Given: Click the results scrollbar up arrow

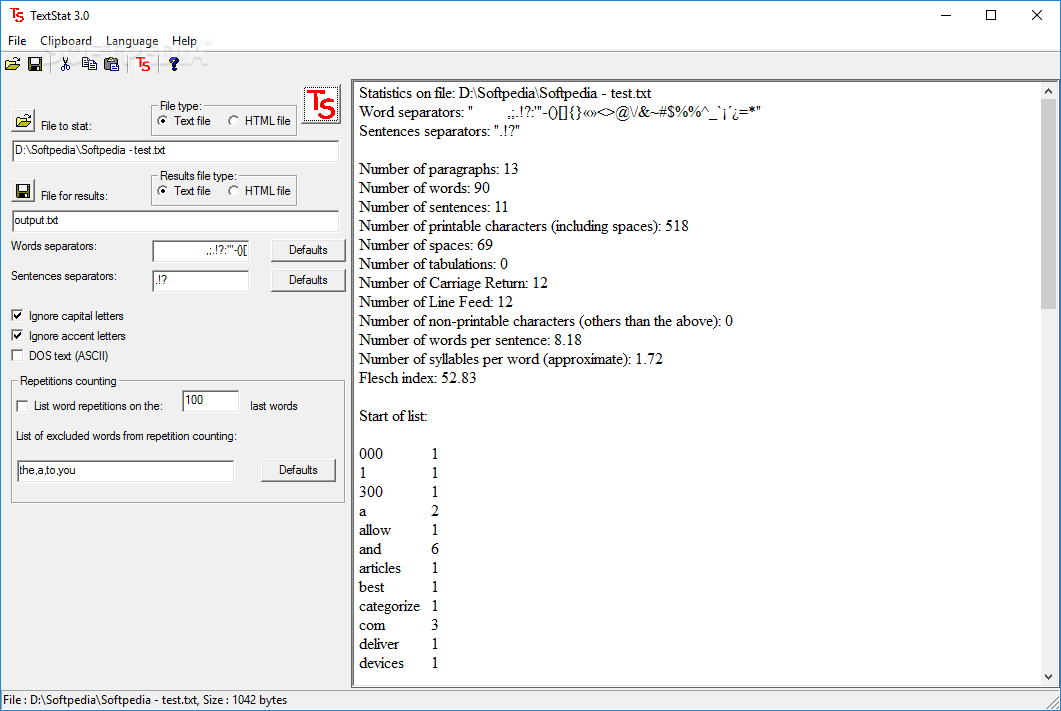Looking at the screenshot, I should point(1048,91).
